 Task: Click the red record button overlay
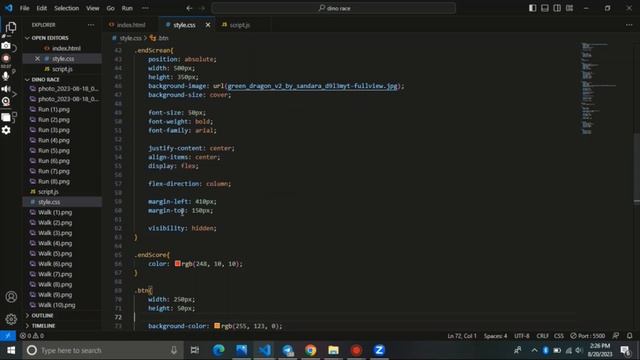point(6,58)
